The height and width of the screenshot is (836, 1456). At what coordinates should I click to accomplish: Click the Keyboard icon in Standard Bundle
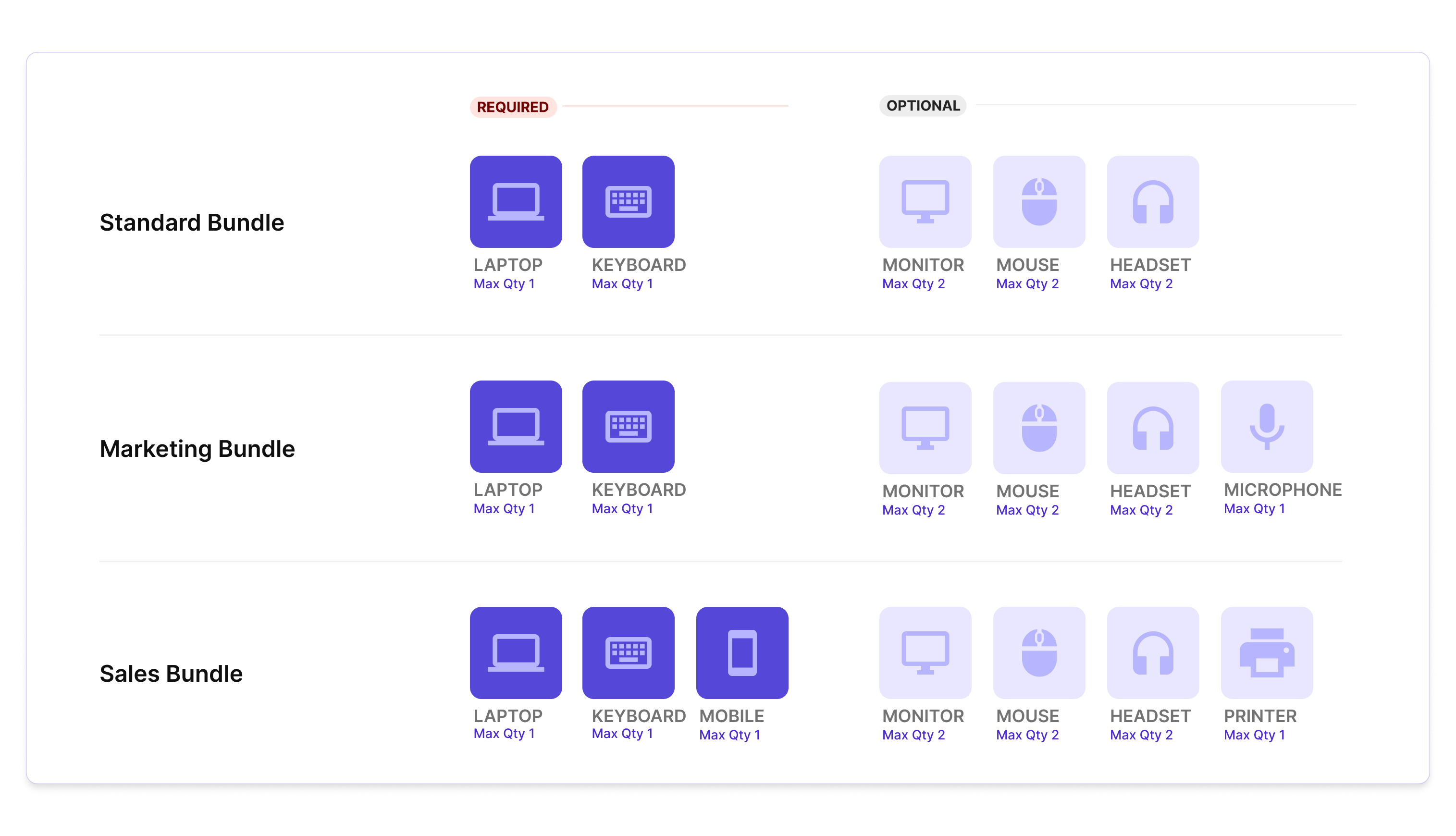point(628,201)
